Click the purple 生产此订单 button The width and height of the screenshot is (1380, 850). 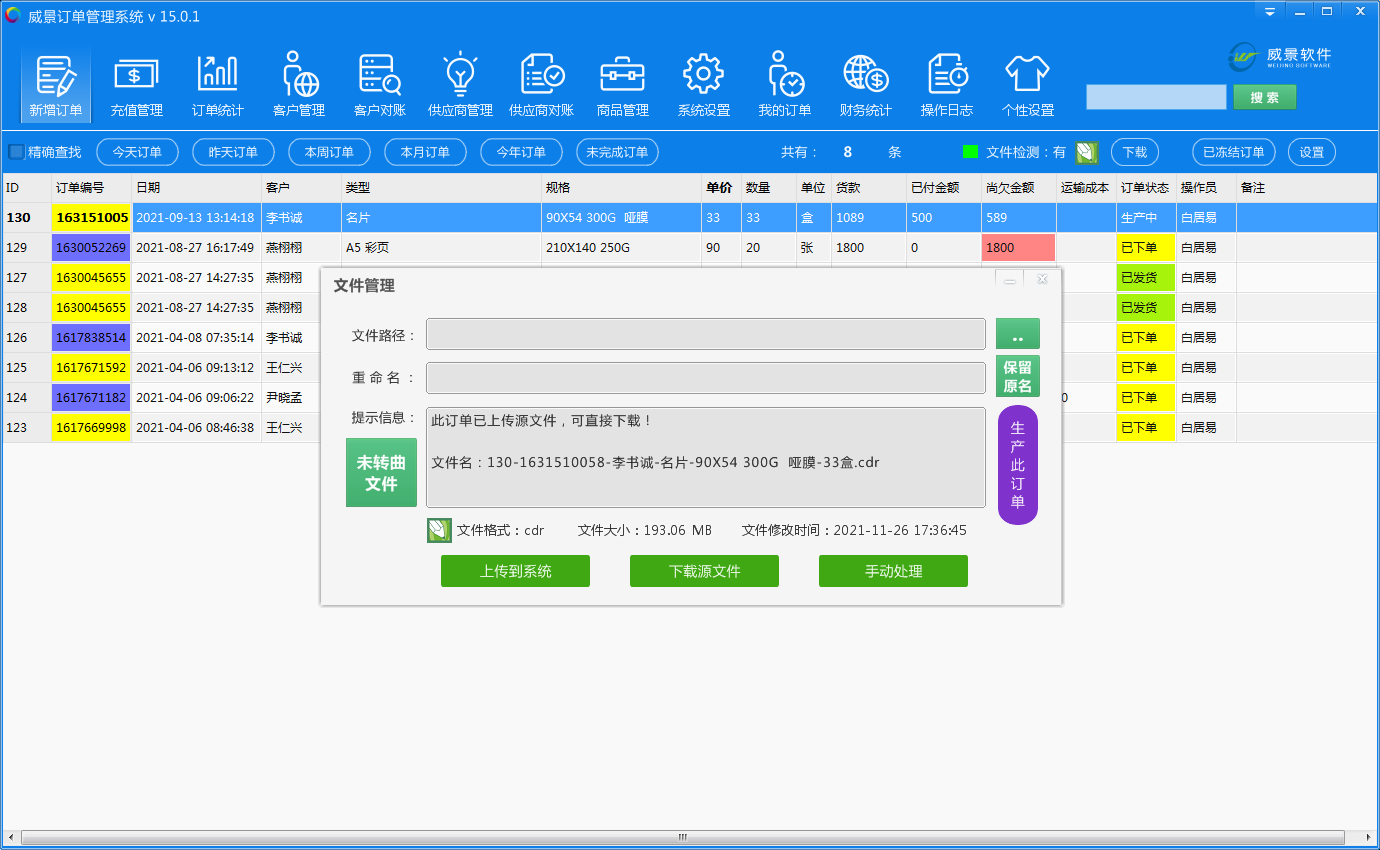tap(1017, 465)
